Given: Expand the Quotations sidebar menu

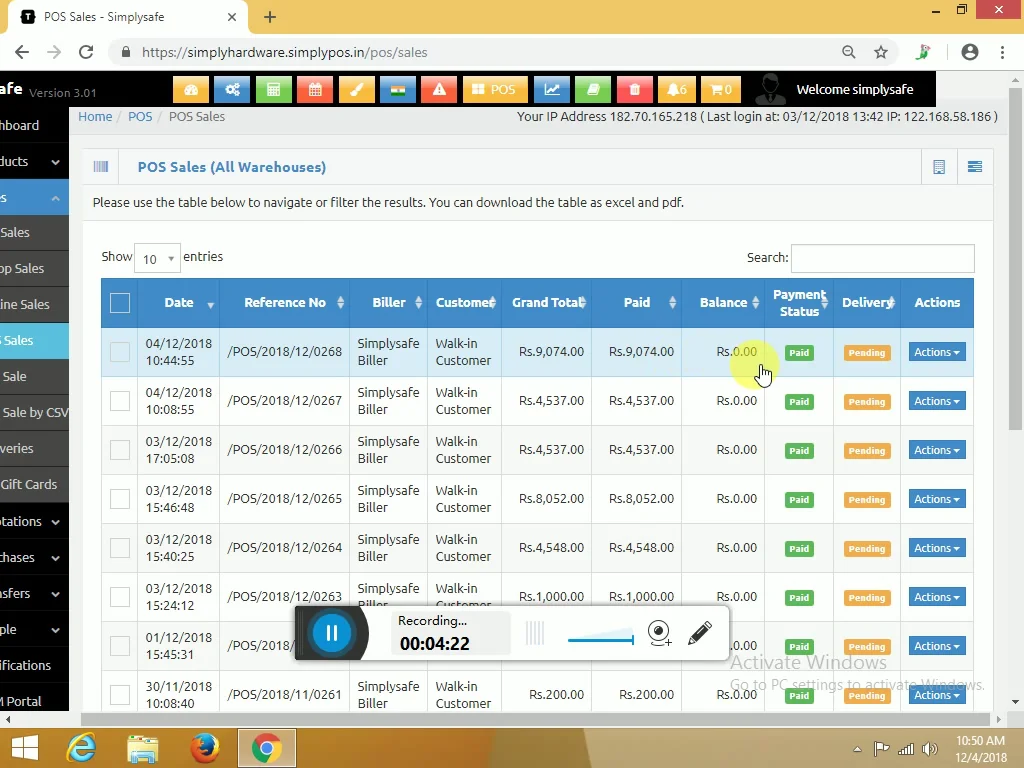Looking at the screenshot, I should pos(34,522).
